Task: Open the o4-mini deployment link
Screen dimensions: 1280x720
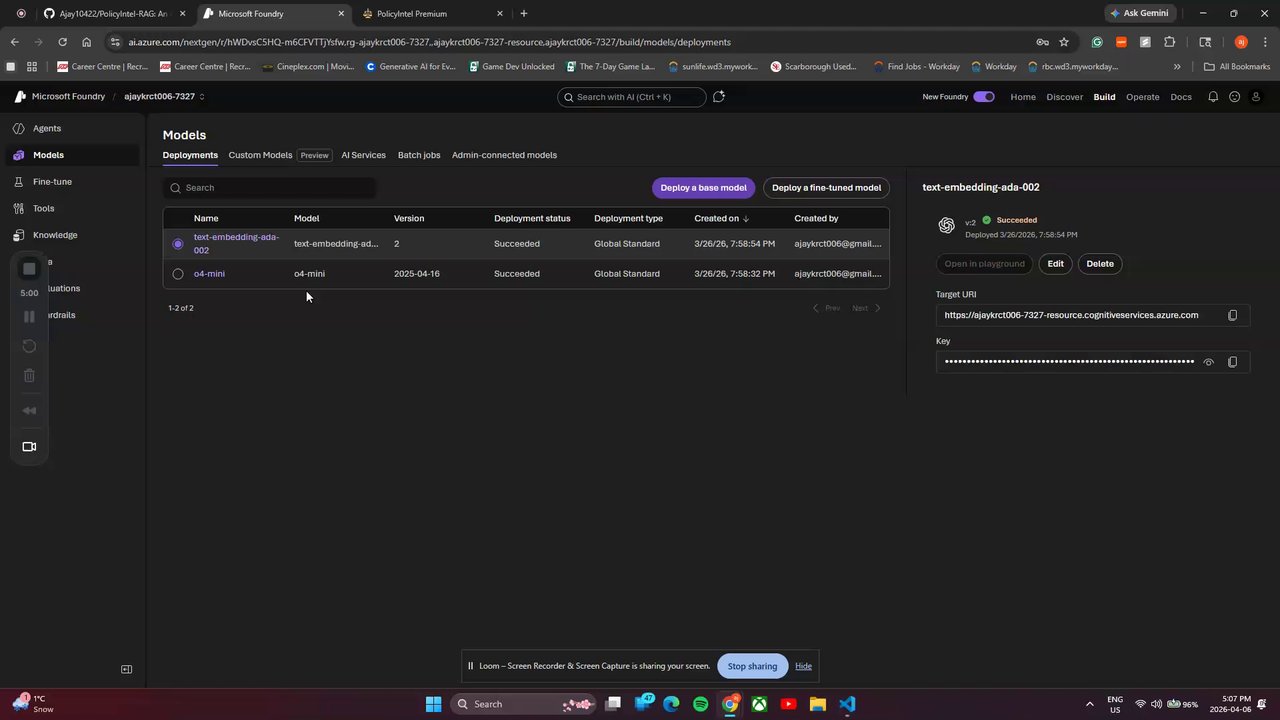Action: [x=209, y=274]
